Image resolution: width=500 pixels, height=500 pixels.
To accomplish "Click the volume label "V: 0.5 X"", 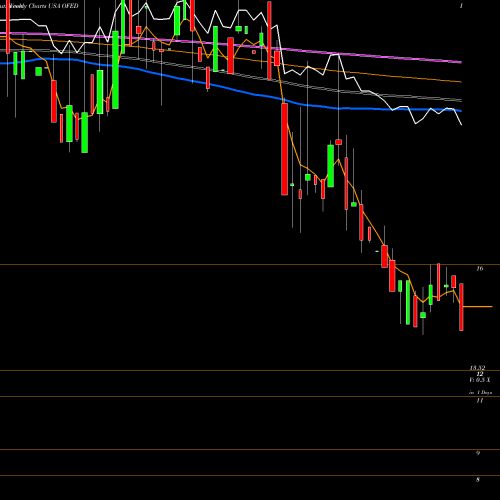I will coord(480,380).
